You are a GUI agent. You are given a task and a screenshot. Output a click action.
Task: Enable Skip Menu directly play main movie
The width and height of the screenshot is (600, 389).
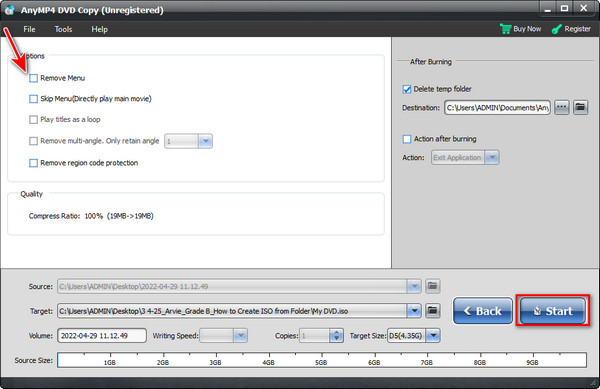(x=33, y=99)
